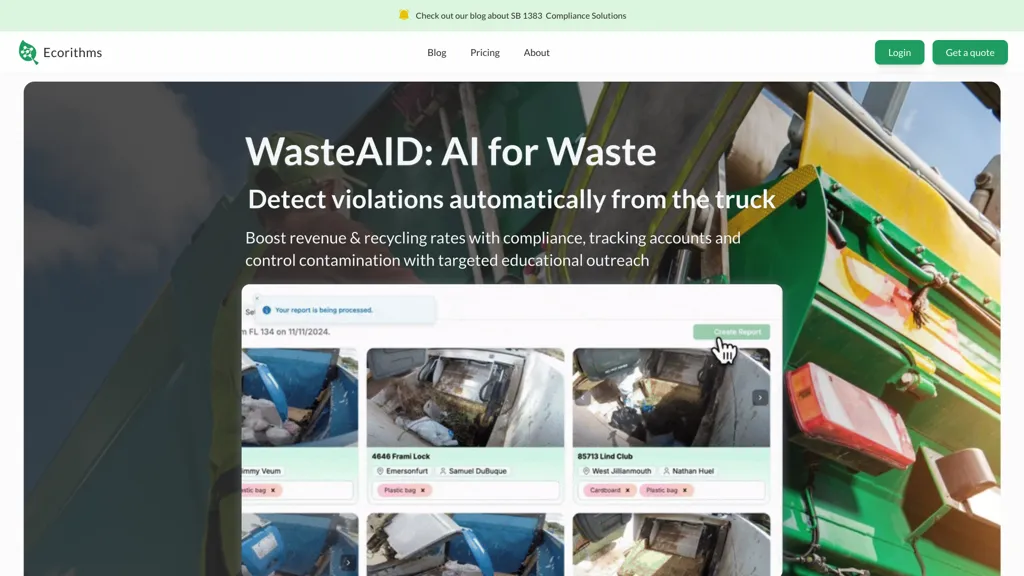Remove Cardboard tag from 85713 Lind Club
This screenshot has width=1024, height=576.
click(628, 490)
